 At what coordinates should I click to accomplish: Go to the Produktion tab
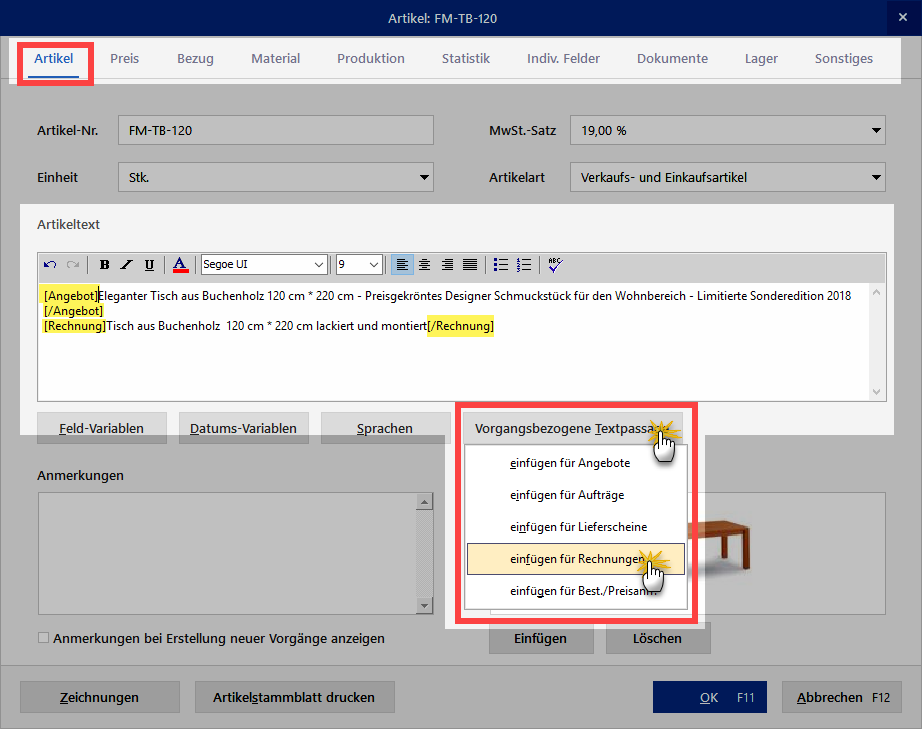[x=370, y=59]
